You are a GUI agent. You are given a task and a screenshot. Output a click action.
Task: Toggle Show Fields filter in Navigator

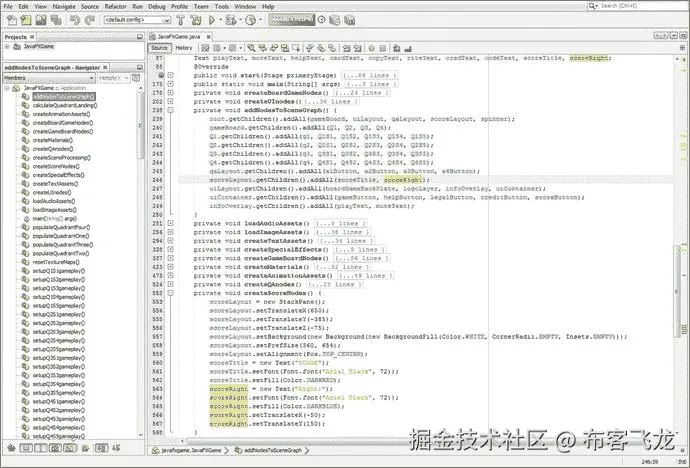(x=26, y=448)
